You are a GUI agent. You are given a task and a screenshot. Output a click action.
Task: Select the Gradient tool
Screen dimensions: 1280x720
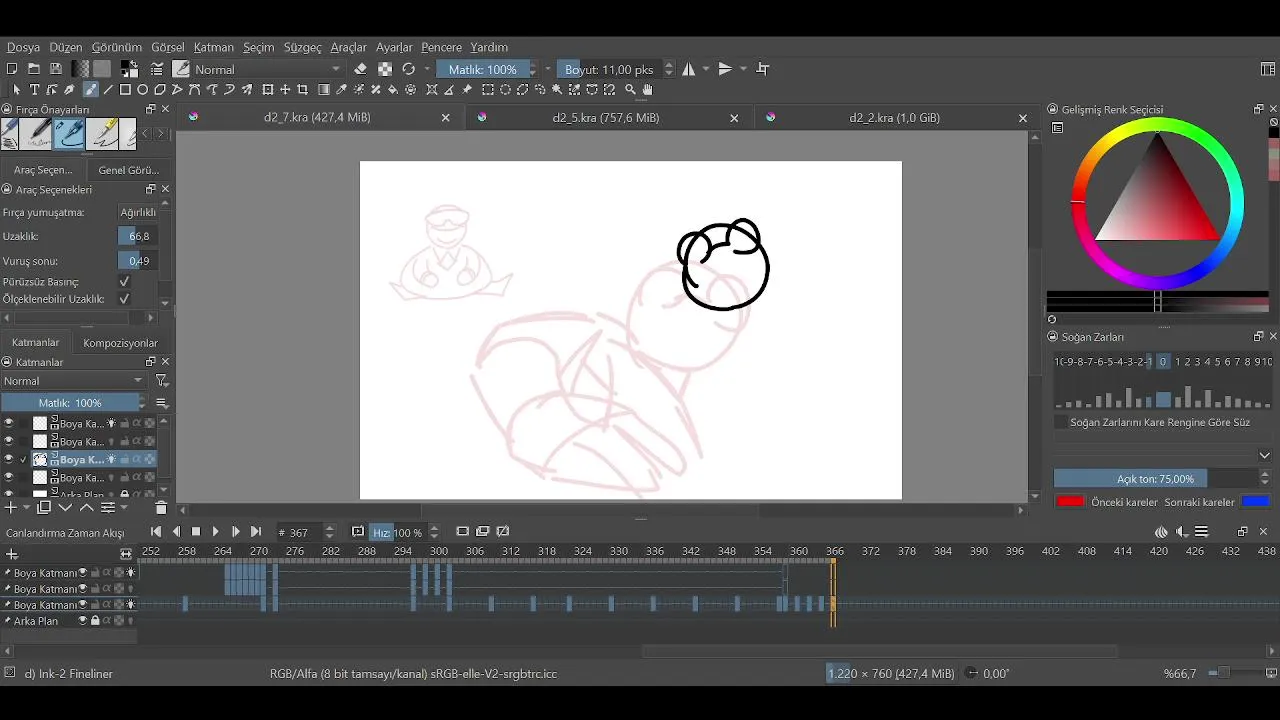click(323, 89)
